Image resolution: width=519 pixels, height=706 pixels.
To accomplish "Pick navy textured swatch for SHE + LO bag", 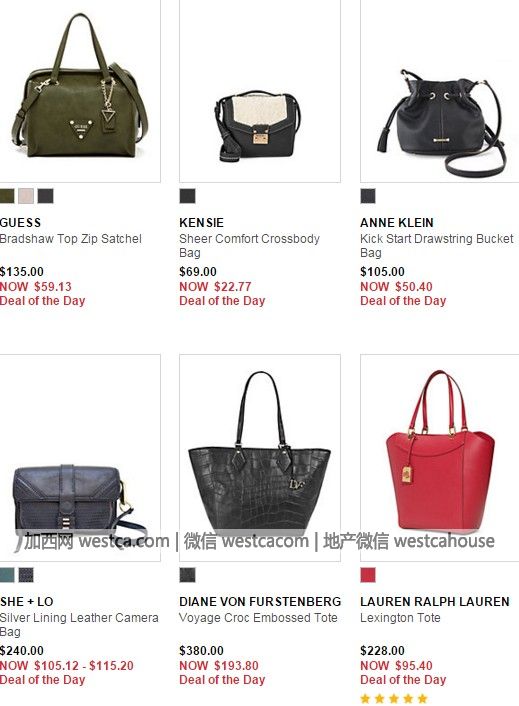I will click(26, 575).
